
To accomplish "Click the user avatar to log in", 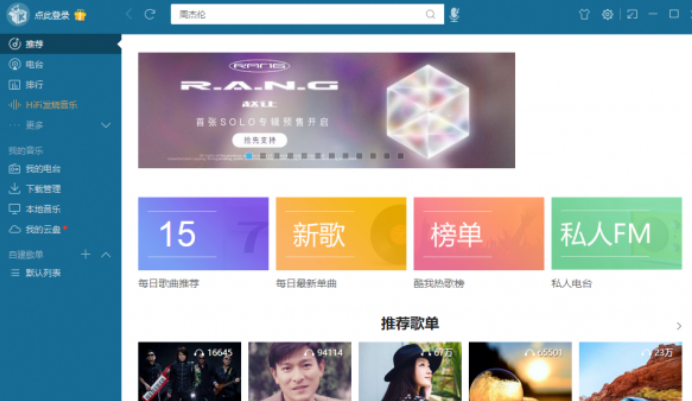I will [17, 15].
